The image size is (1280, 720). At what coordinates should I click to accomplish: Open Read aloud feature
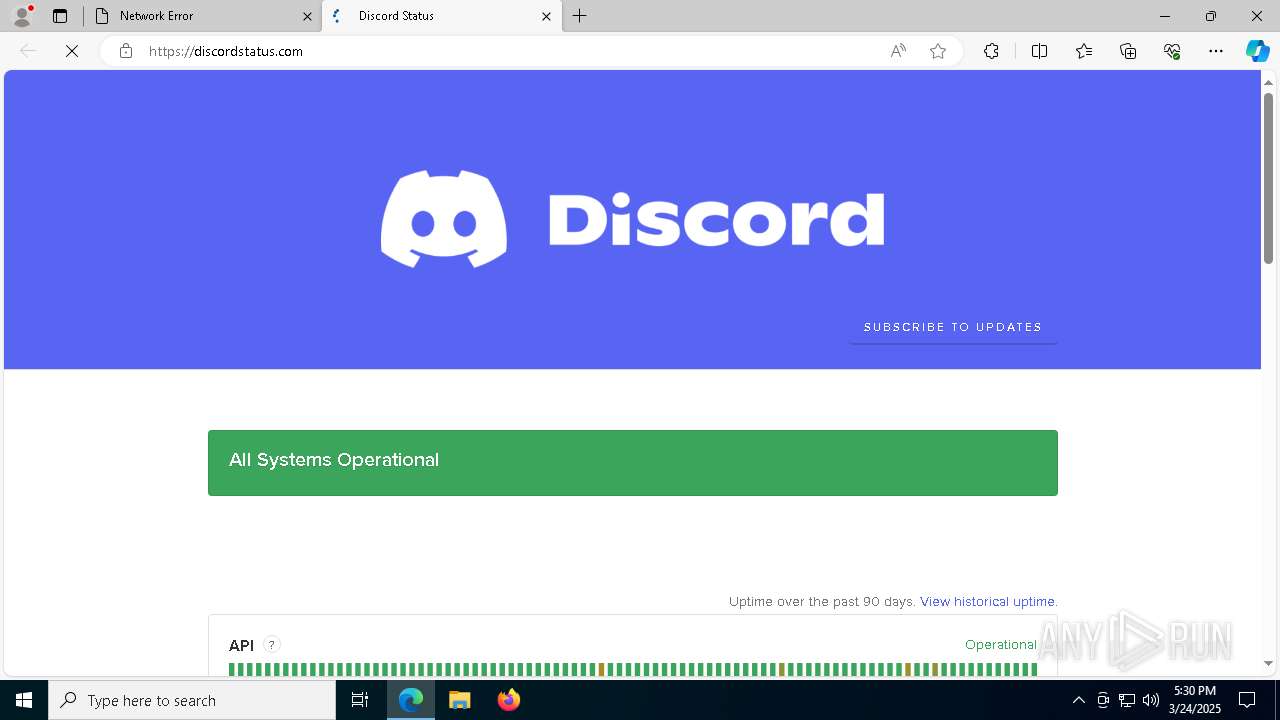898,51
